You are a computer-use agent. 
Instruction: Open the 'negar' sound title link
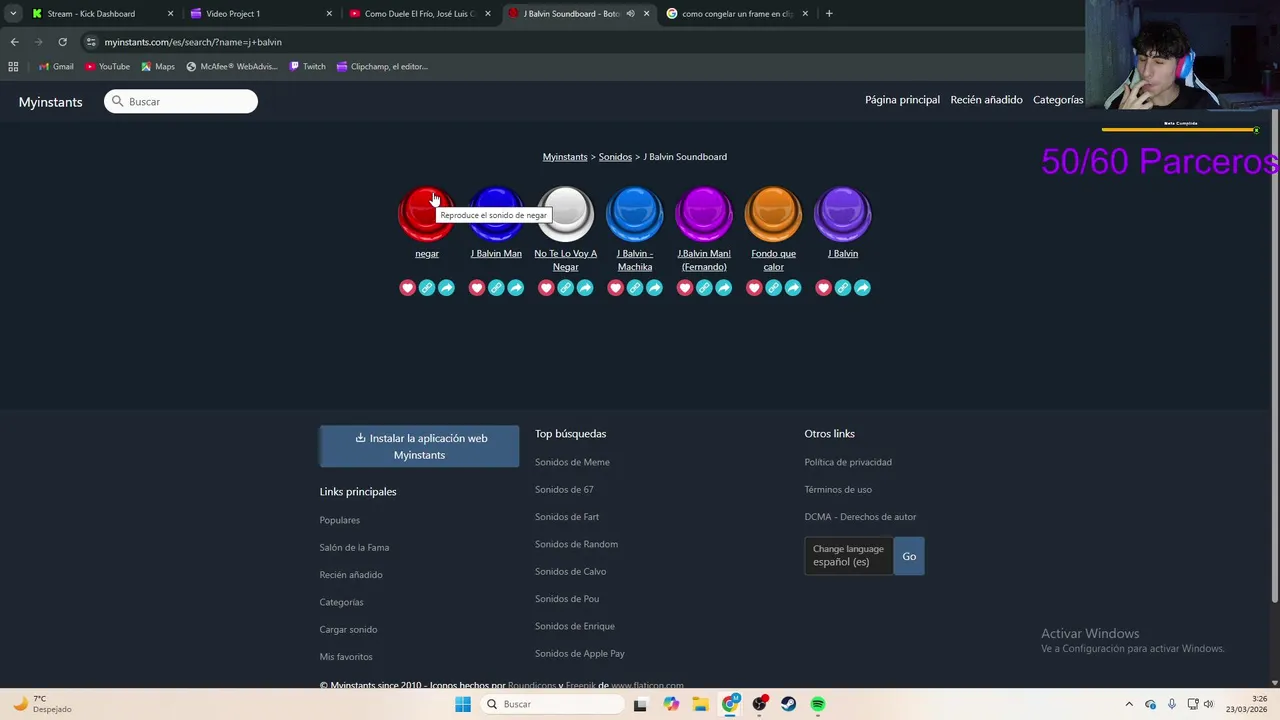pyautogui.click(x=427, y=254)
